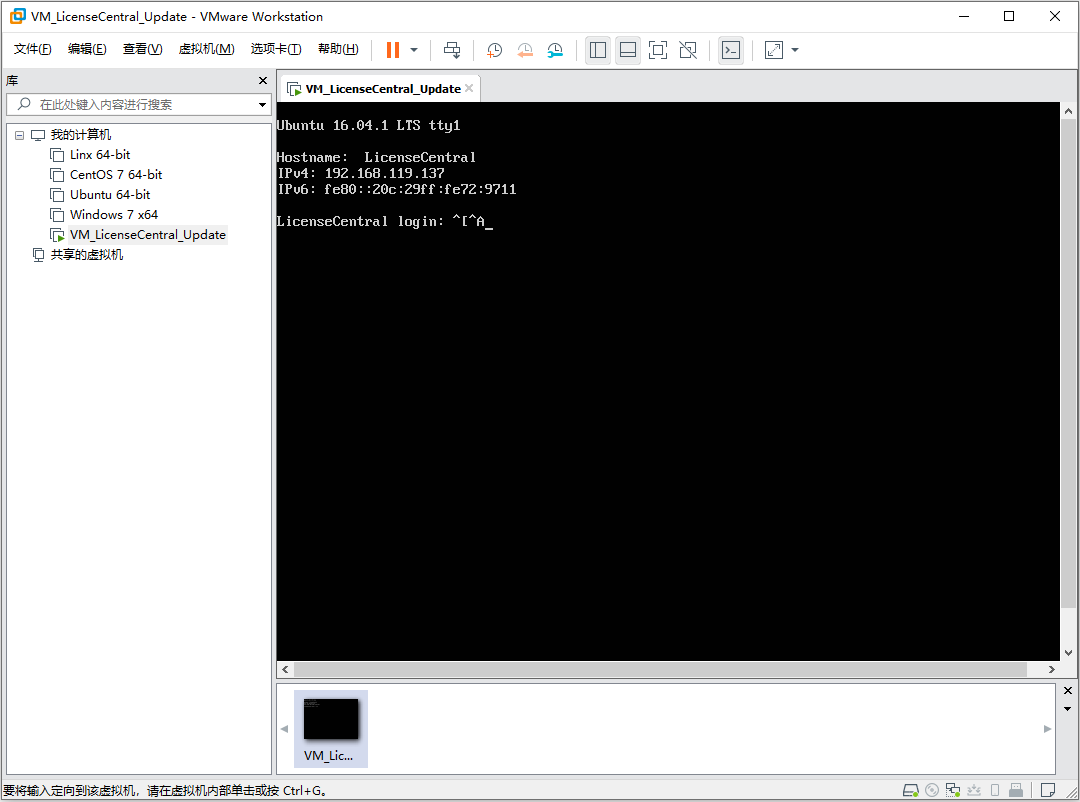This screenshot has width=1080, height=802.
Task: Toggle the library sidebar view icon
Action: click(598, 50)
